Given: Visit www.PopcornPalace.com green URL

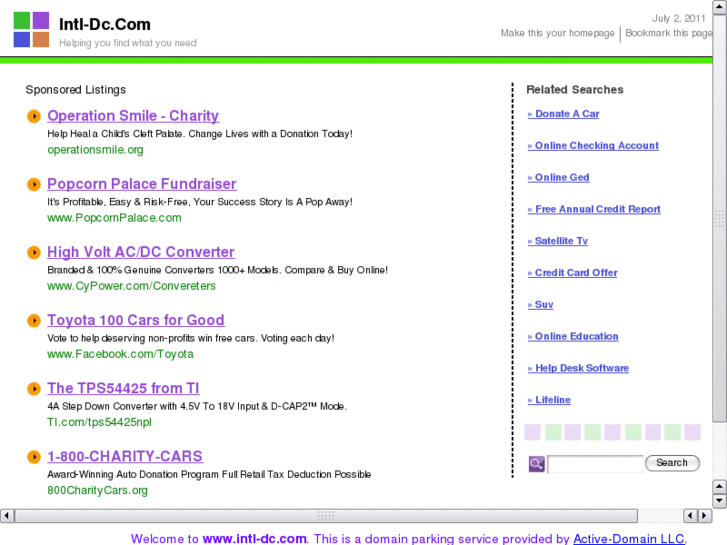Looking at the screenshot, I should pos(114,218).
